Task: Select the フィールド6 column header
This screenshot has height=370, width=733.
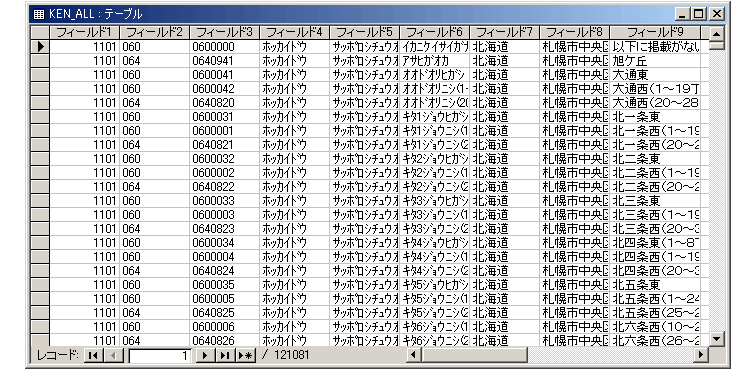Action: click(x=435, y=32)
